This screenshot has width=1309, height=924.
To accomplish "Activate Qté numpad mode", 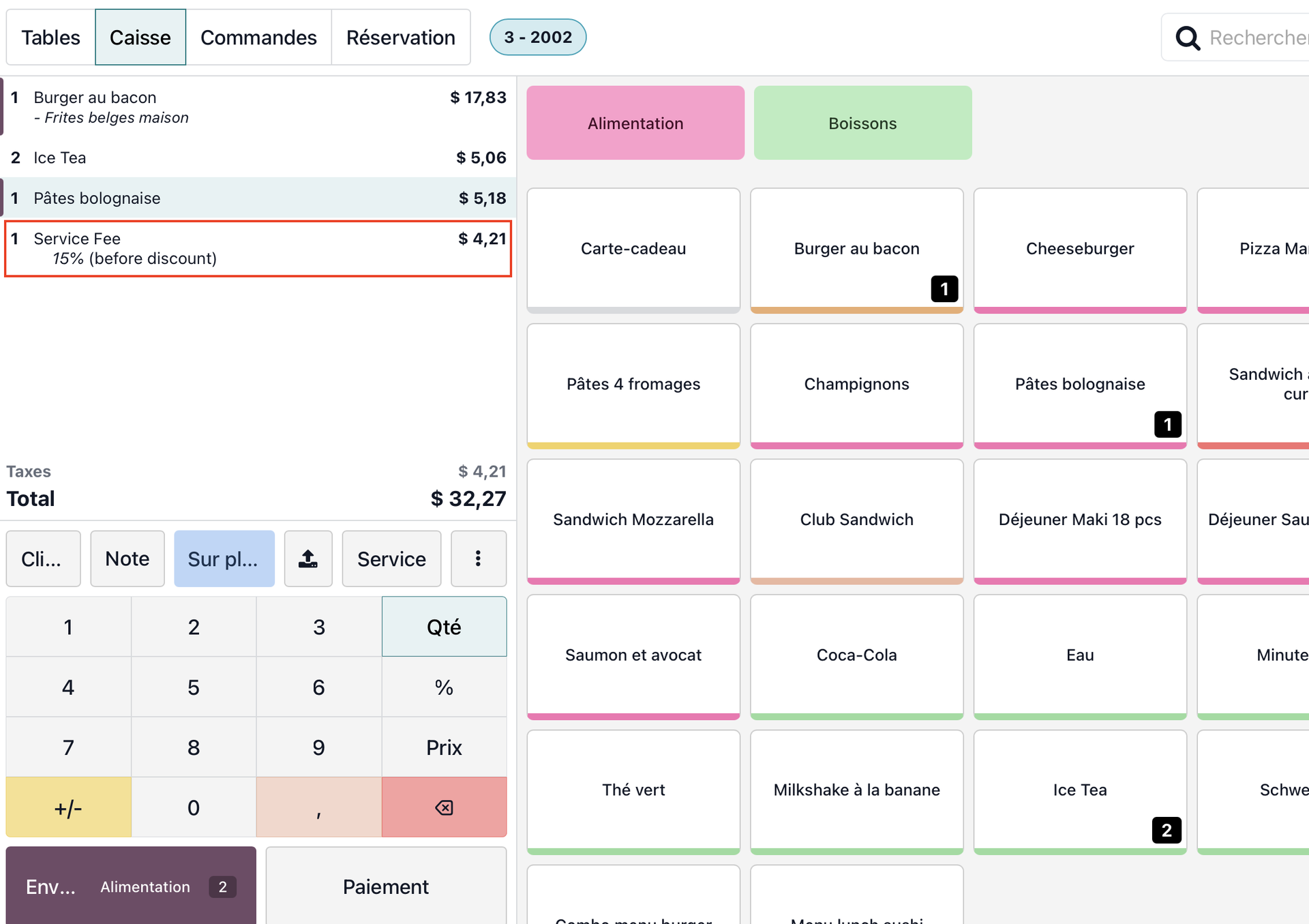I will [x=444, y=627].
